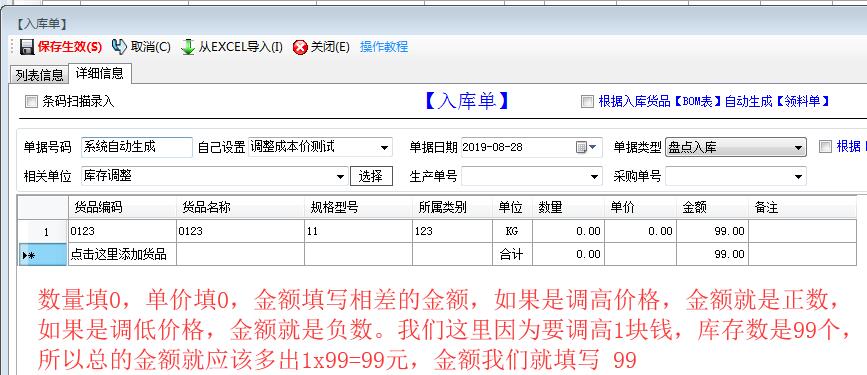This screenshot has width=867, height=375.
Task: Expand the 采购单号 dropdown
Action: (798, 177)
